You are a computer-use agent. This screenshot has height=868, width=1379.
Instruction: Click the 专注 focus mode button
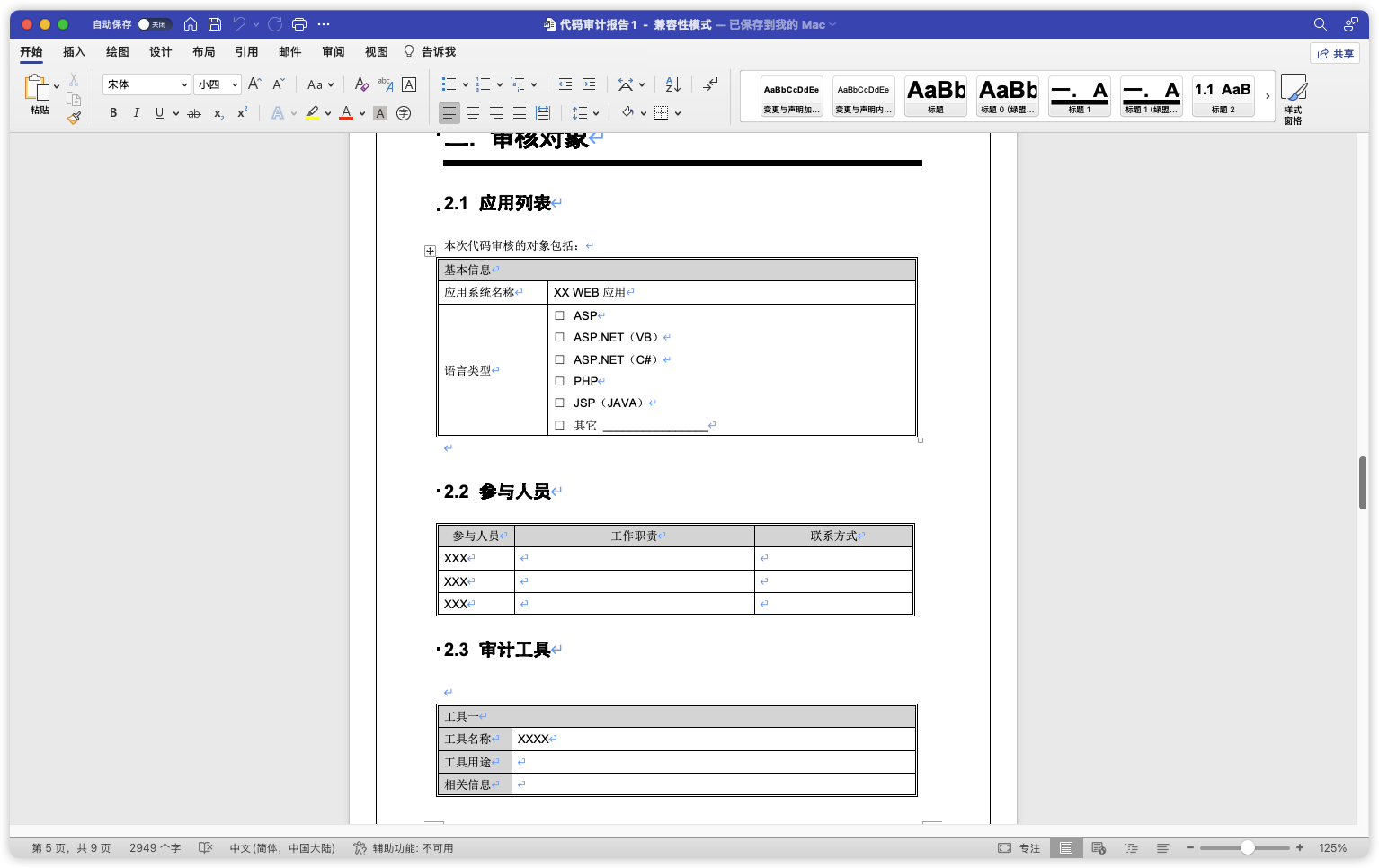point(1019,848)
